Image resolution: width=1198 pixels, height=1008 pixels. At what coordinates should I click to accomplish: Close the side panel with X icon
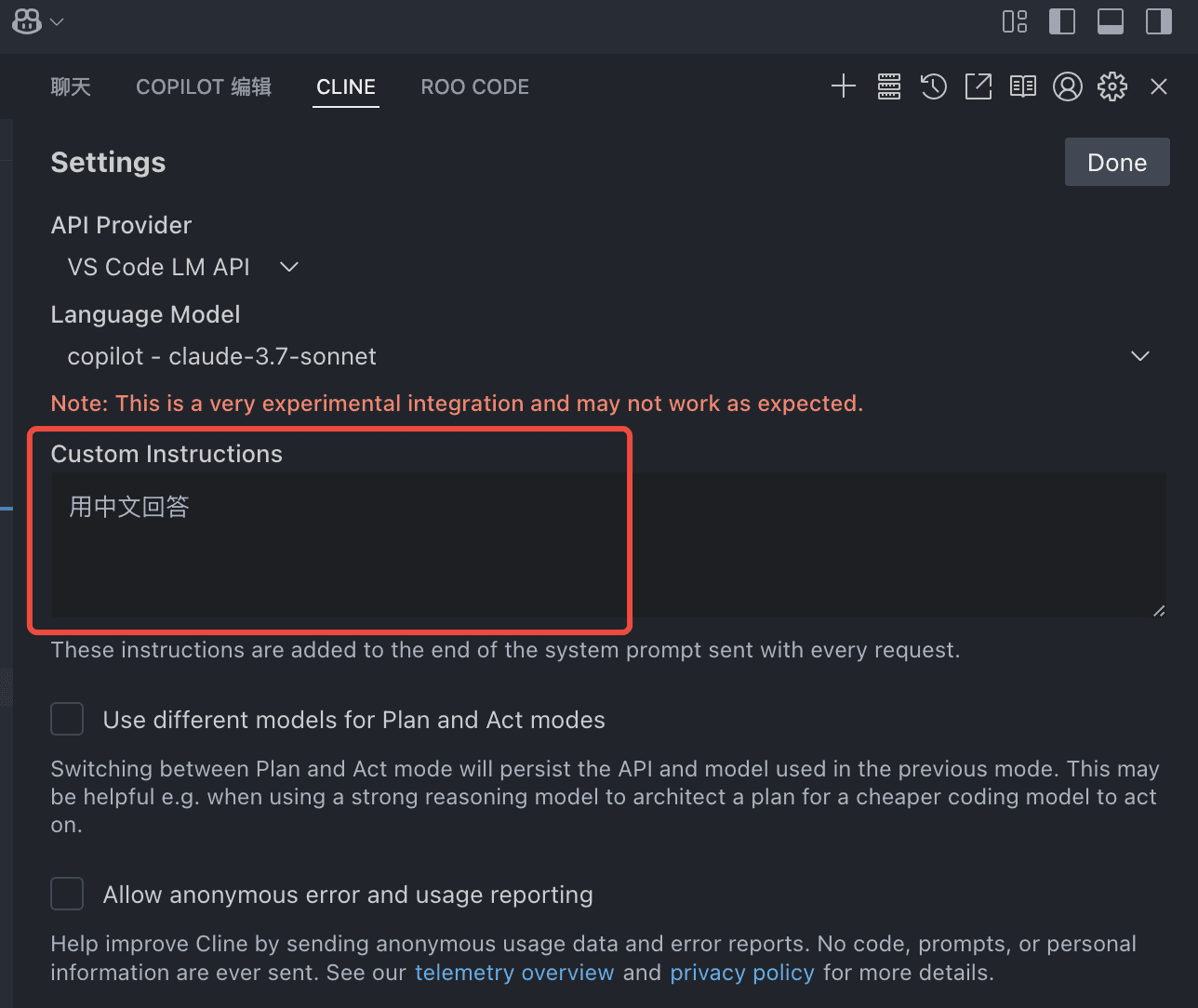coord(1159,86)
